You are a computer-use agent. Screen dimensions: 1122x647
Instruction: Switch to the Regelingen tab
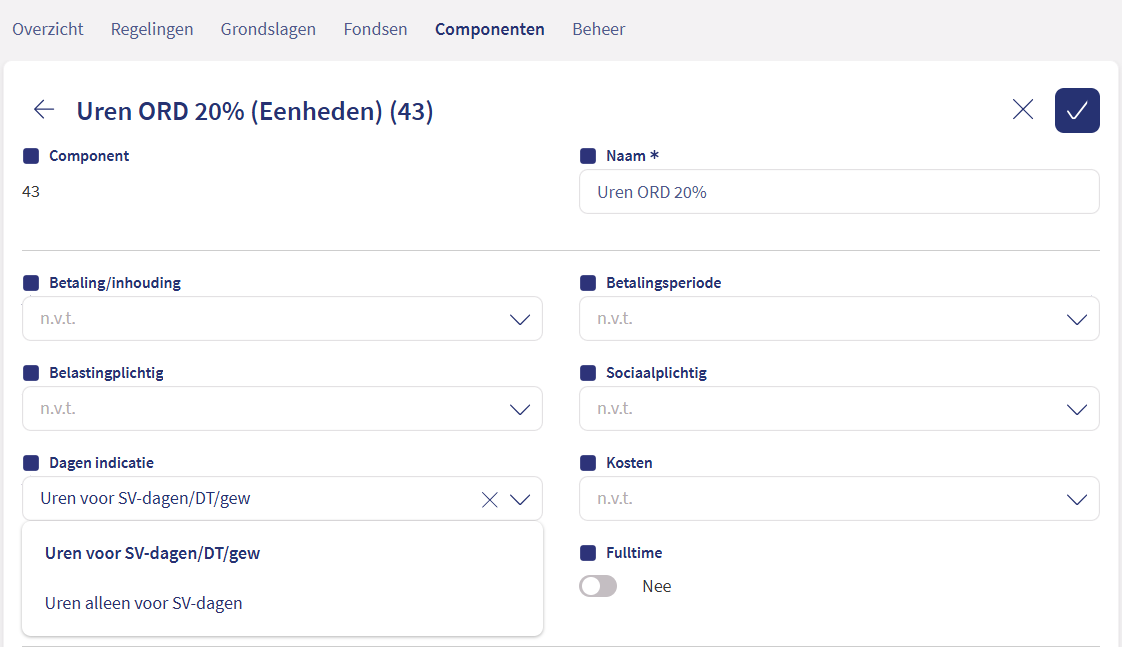point(152,29)
